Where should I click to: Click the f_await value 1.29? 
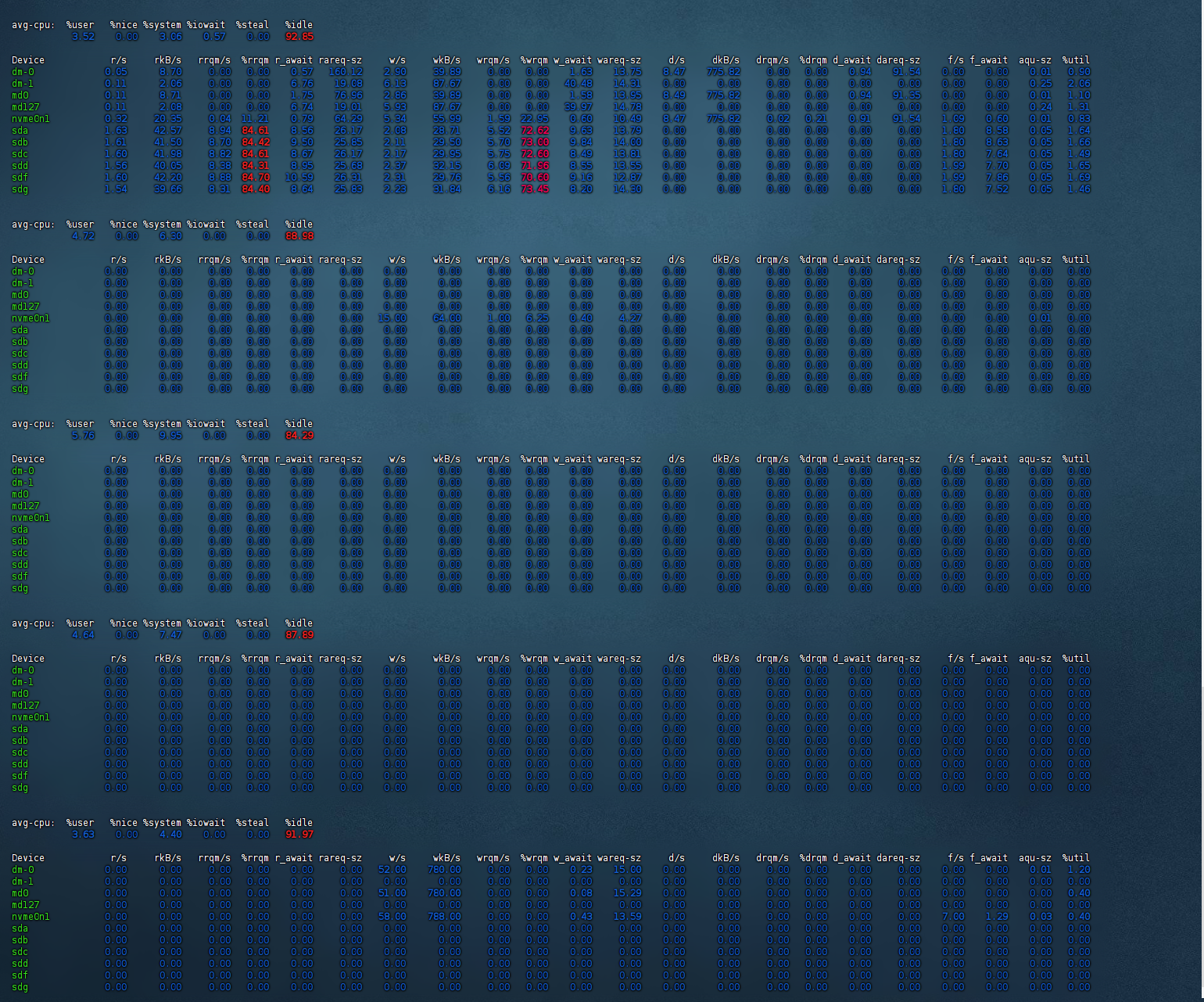click(997, 917)
